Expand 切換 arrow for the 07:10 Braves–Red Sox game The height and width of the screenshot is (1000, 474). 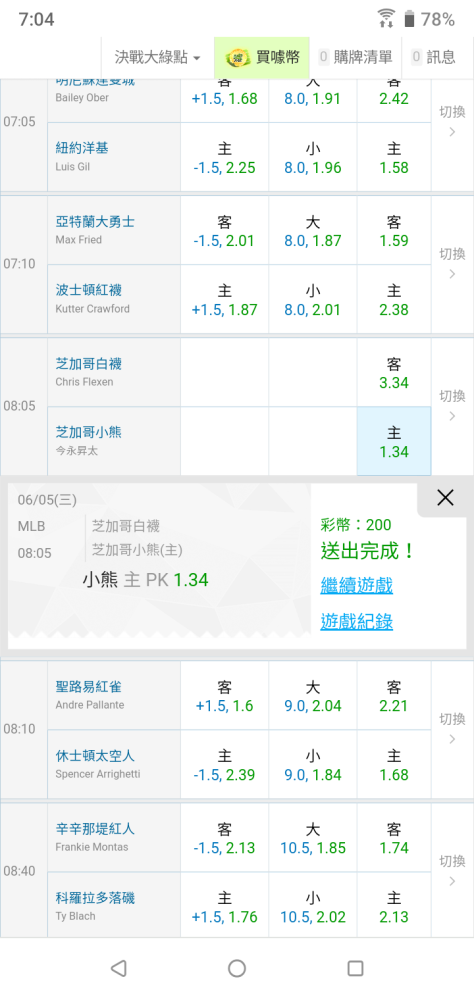click(452, 263)
